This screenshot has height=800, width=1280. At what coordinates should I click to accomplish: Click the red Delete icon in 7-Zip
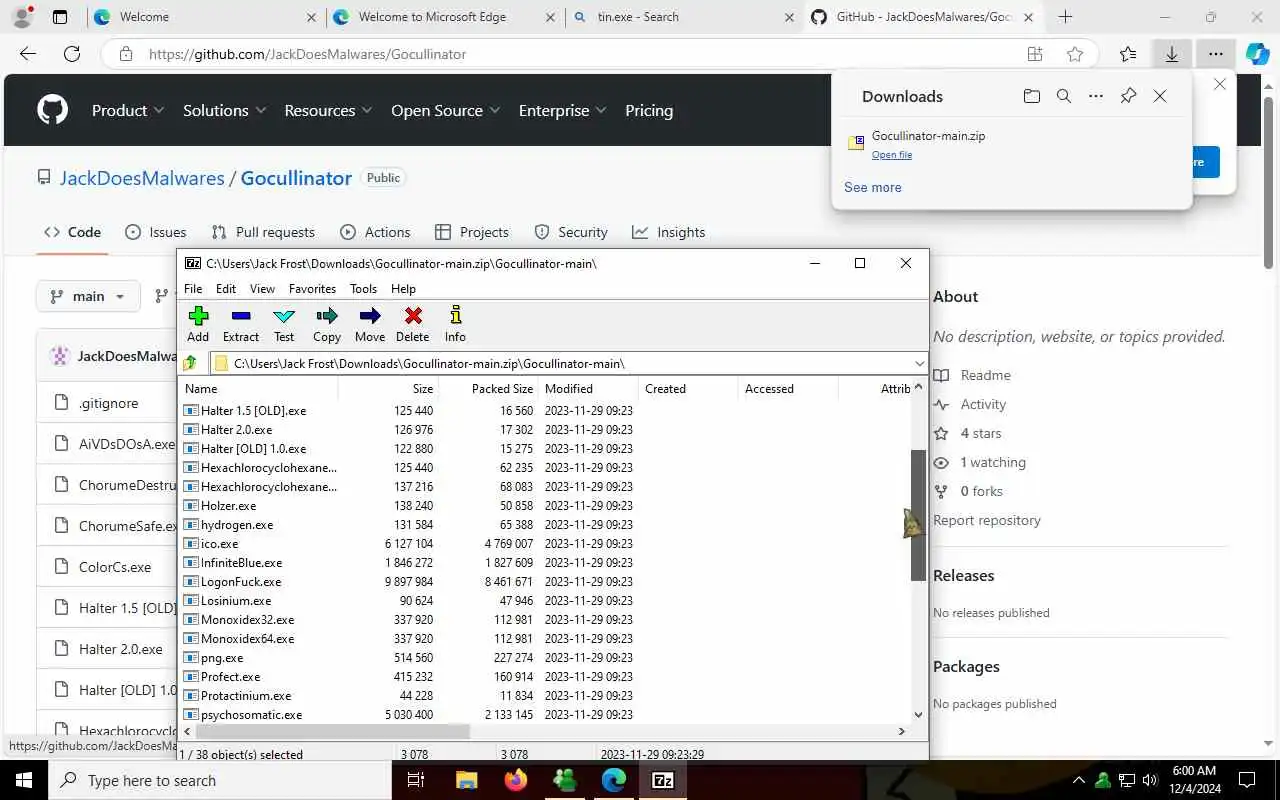pos(412,324)
